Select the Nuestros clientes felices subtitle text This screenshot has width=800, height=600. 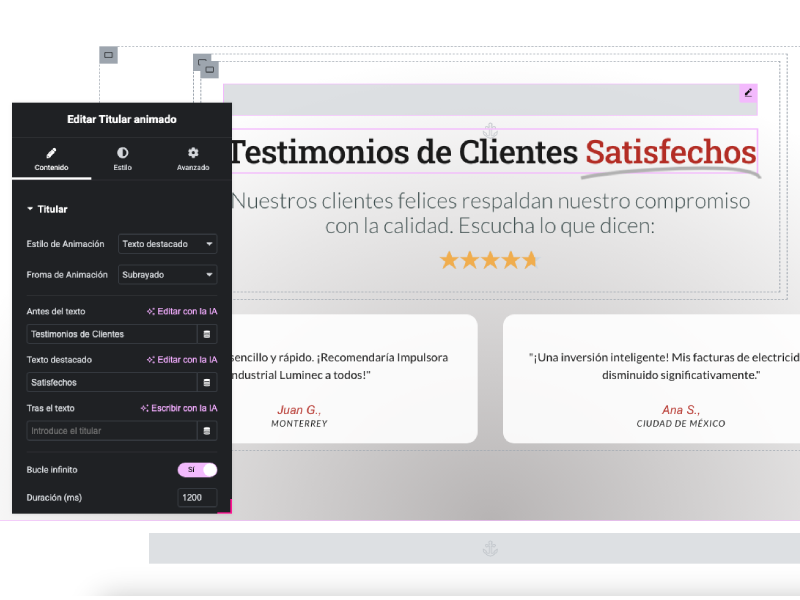[x=490, y=213]
